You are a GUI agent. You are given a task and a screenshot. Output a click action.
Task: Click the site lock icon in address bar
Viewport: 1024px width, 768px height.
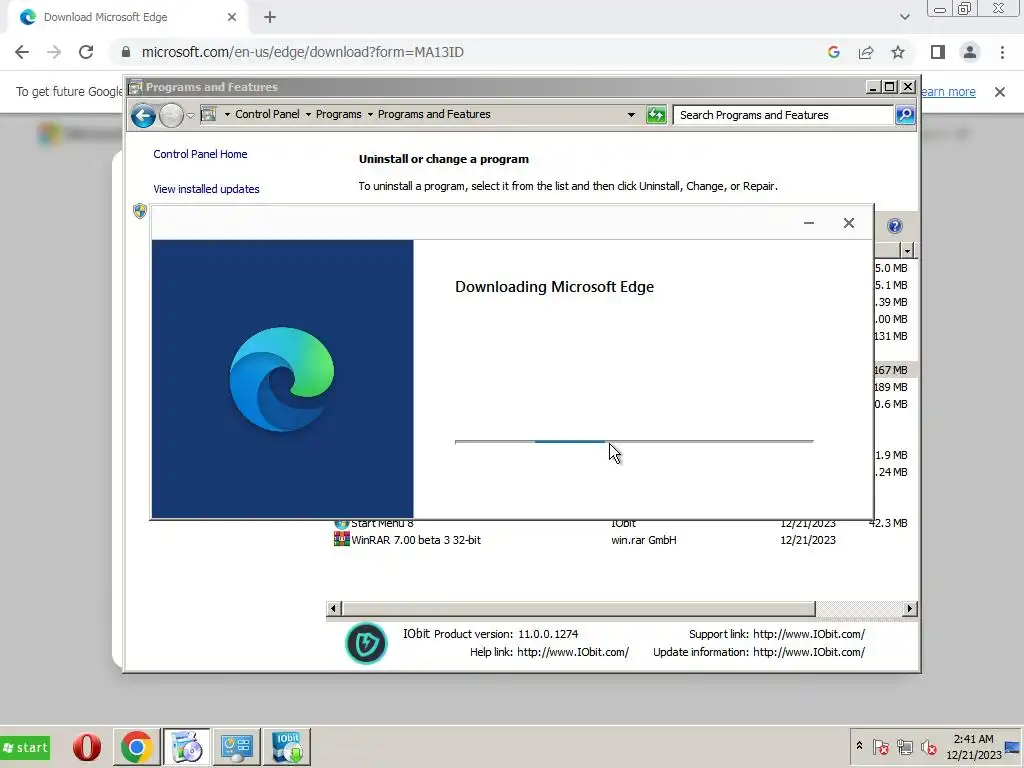click(x=126, y=52)
